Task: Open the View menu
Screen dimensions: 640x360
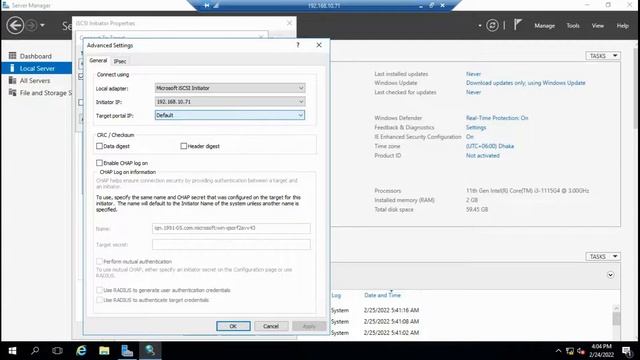Action: [x=598, y=25]
